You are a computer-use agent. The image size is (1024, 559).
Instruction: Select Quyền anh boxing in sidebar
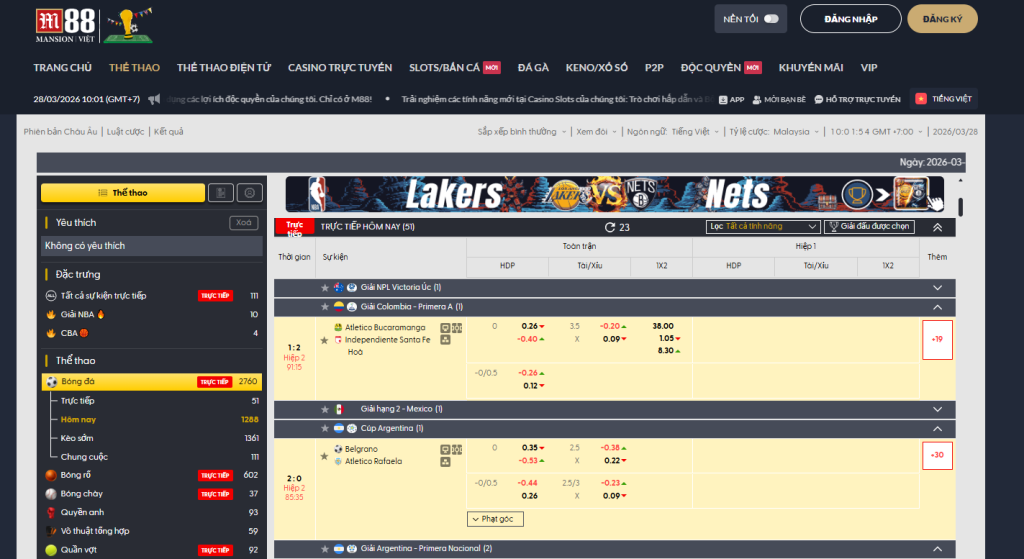[152, 513]
